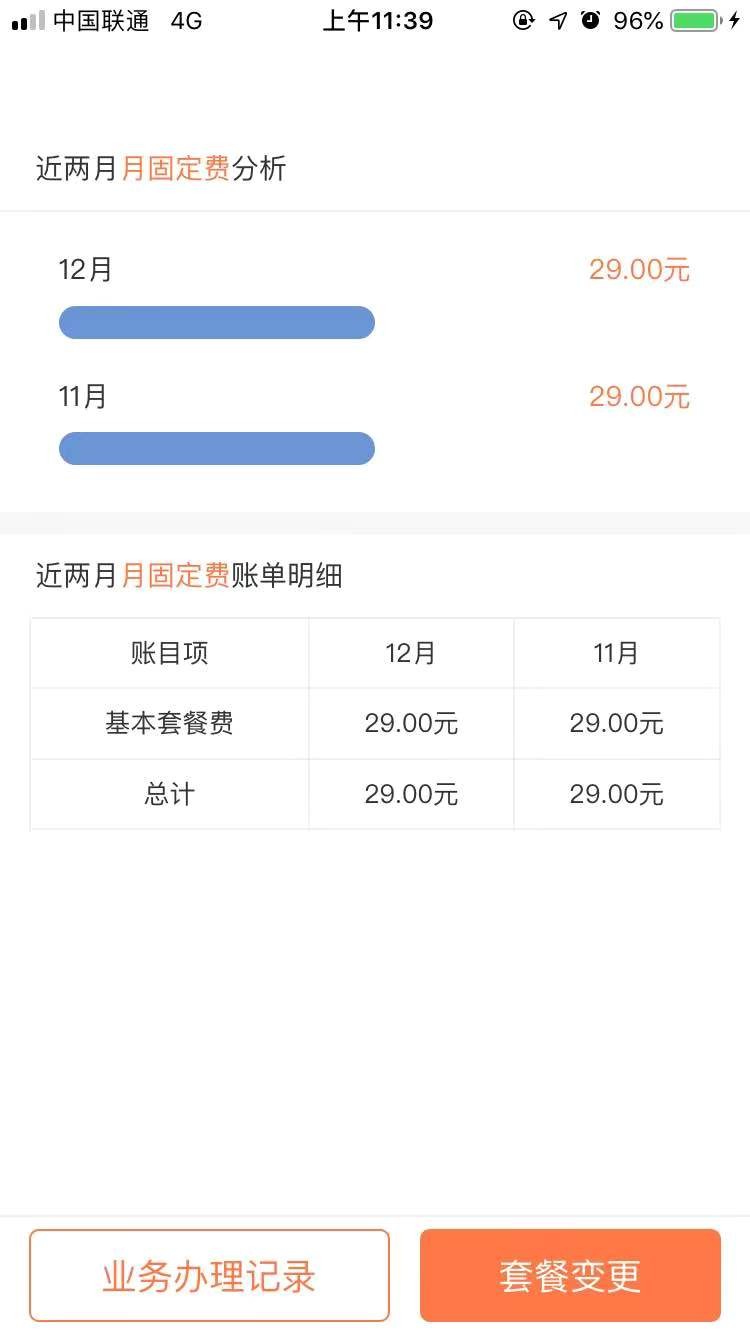
Task: Click the 基本套餐费 row label
Action: 169,723
